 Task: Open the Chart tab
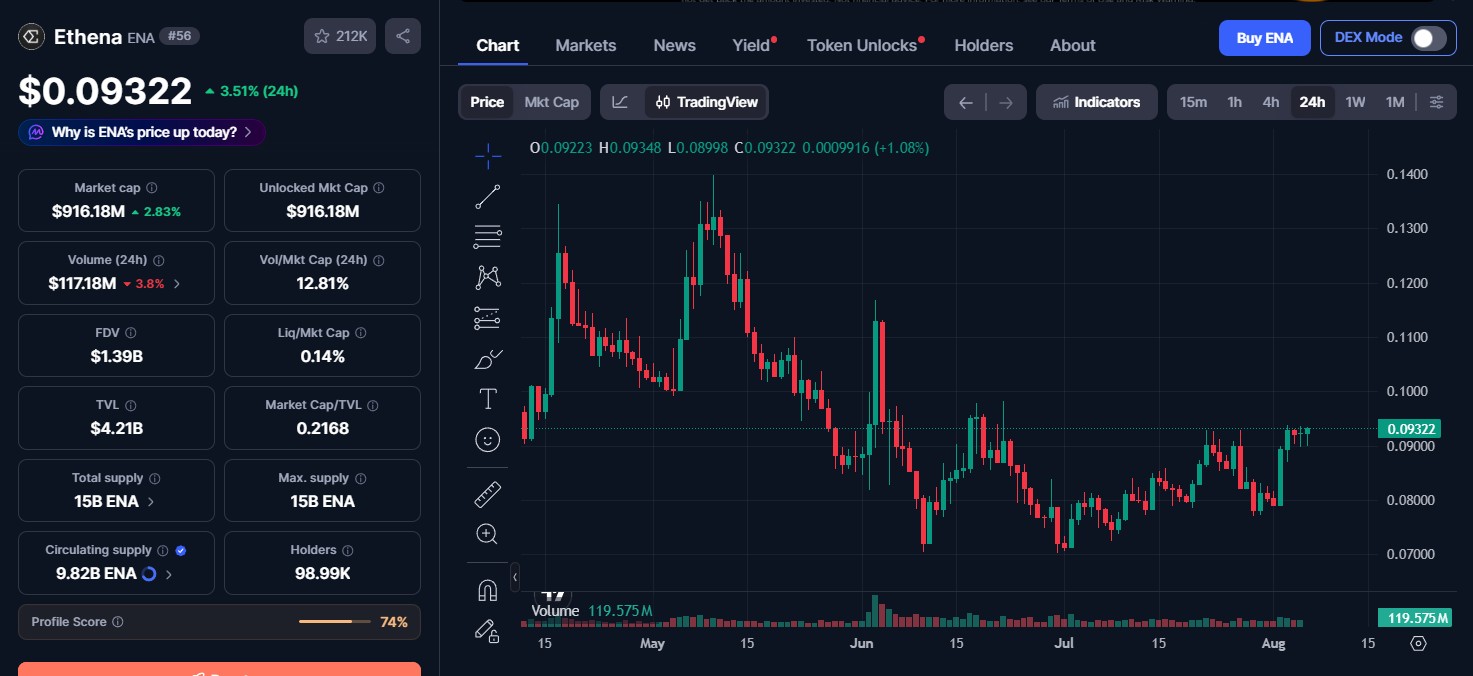point(498,45)
